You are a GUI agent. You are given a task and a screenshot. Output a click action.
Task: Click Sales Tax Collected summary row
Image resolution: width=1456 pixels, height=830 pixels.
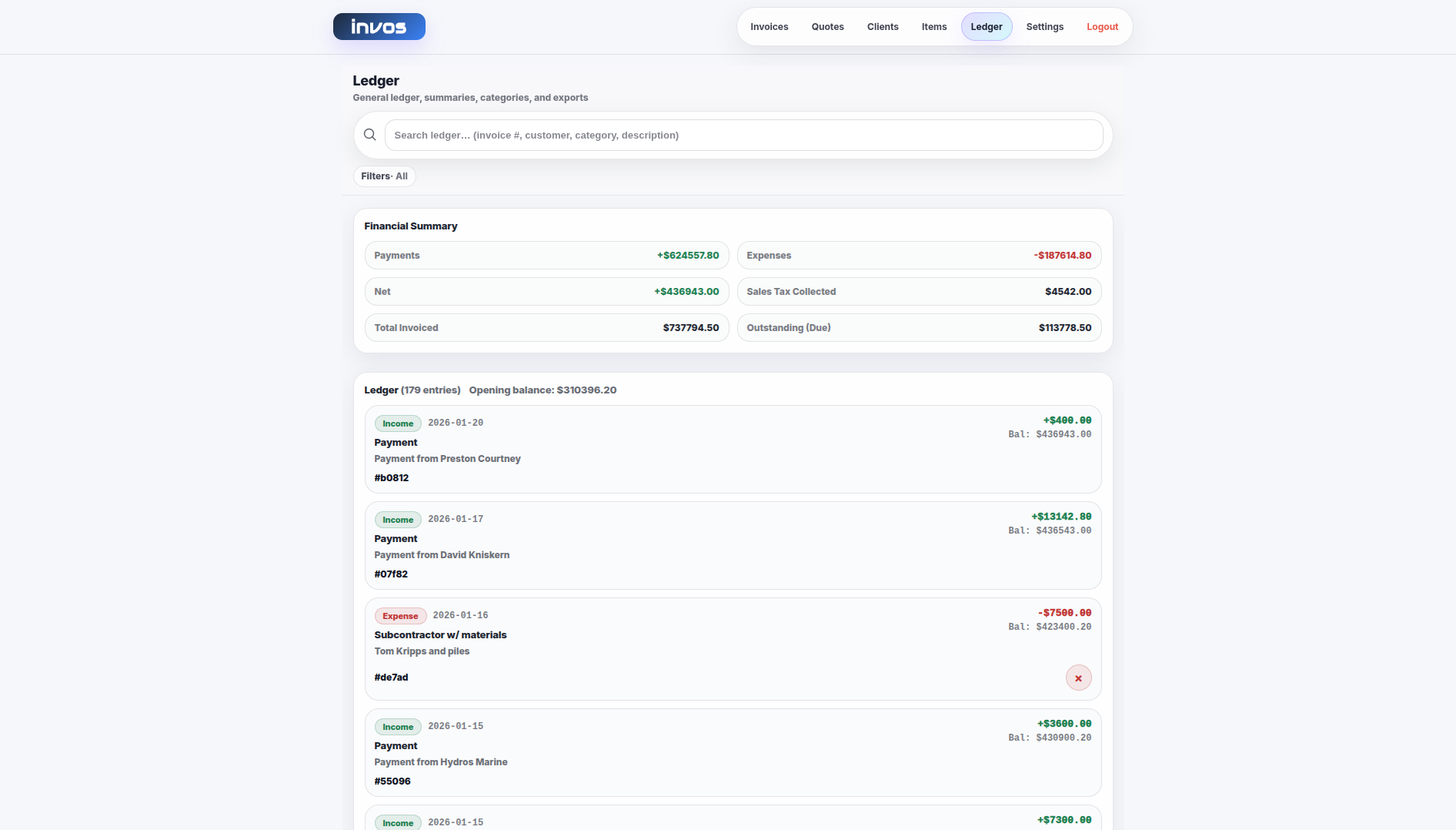click(919, 292)
